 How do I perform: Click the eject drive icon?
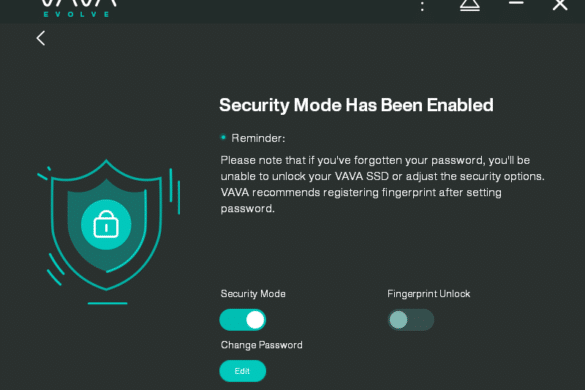[469, 5]
